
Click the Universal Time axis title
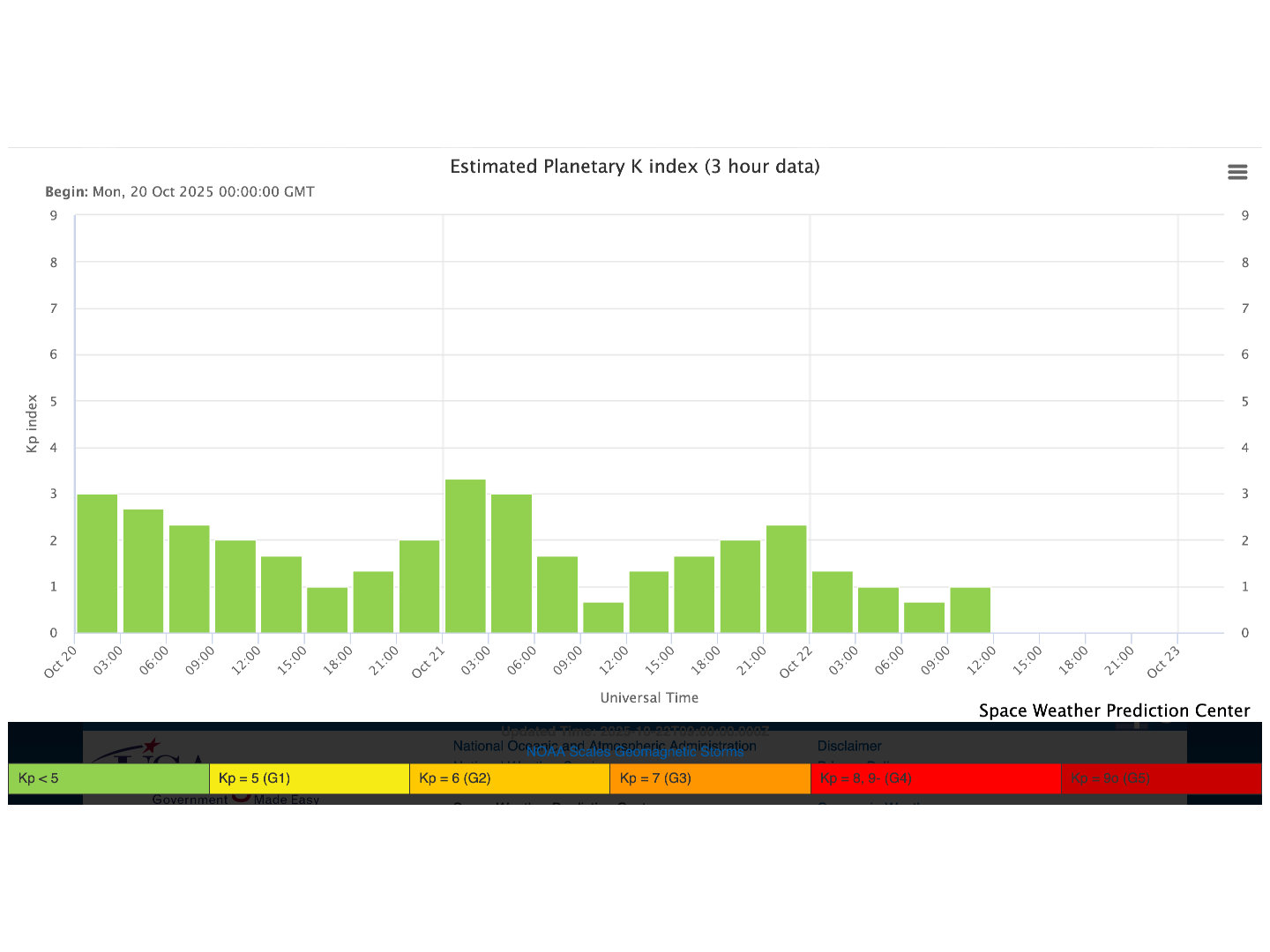click(x=649, y=697)
